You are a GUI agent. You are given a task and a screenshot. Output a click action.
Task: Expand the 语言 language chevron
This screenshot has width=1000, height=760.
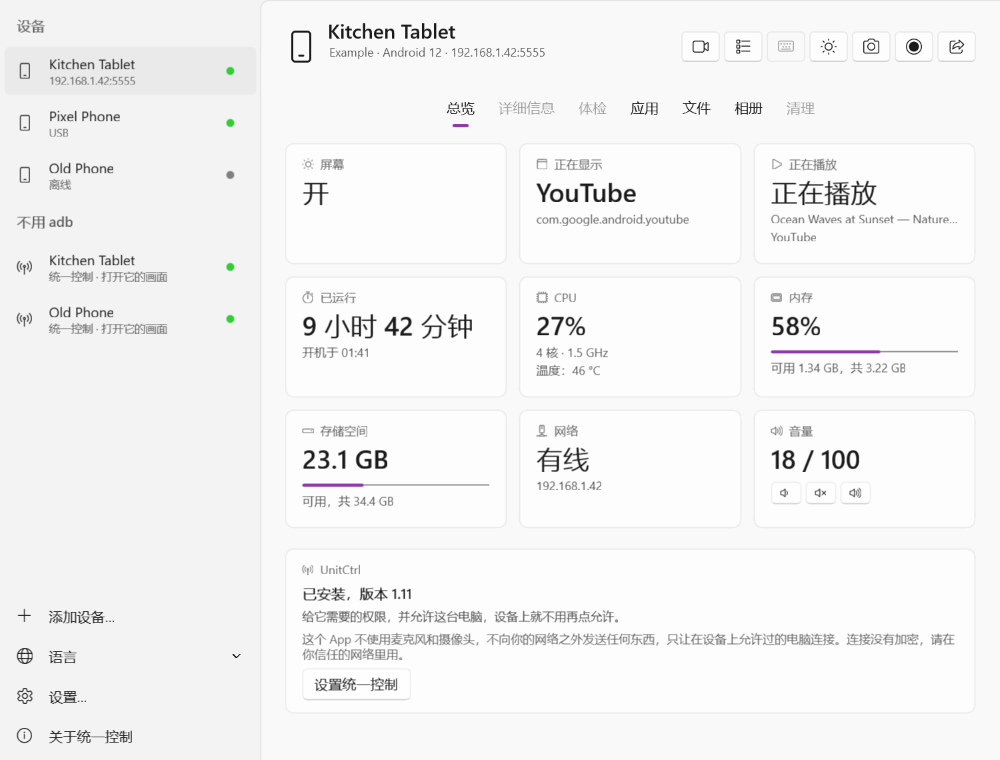tap(237, 656)
